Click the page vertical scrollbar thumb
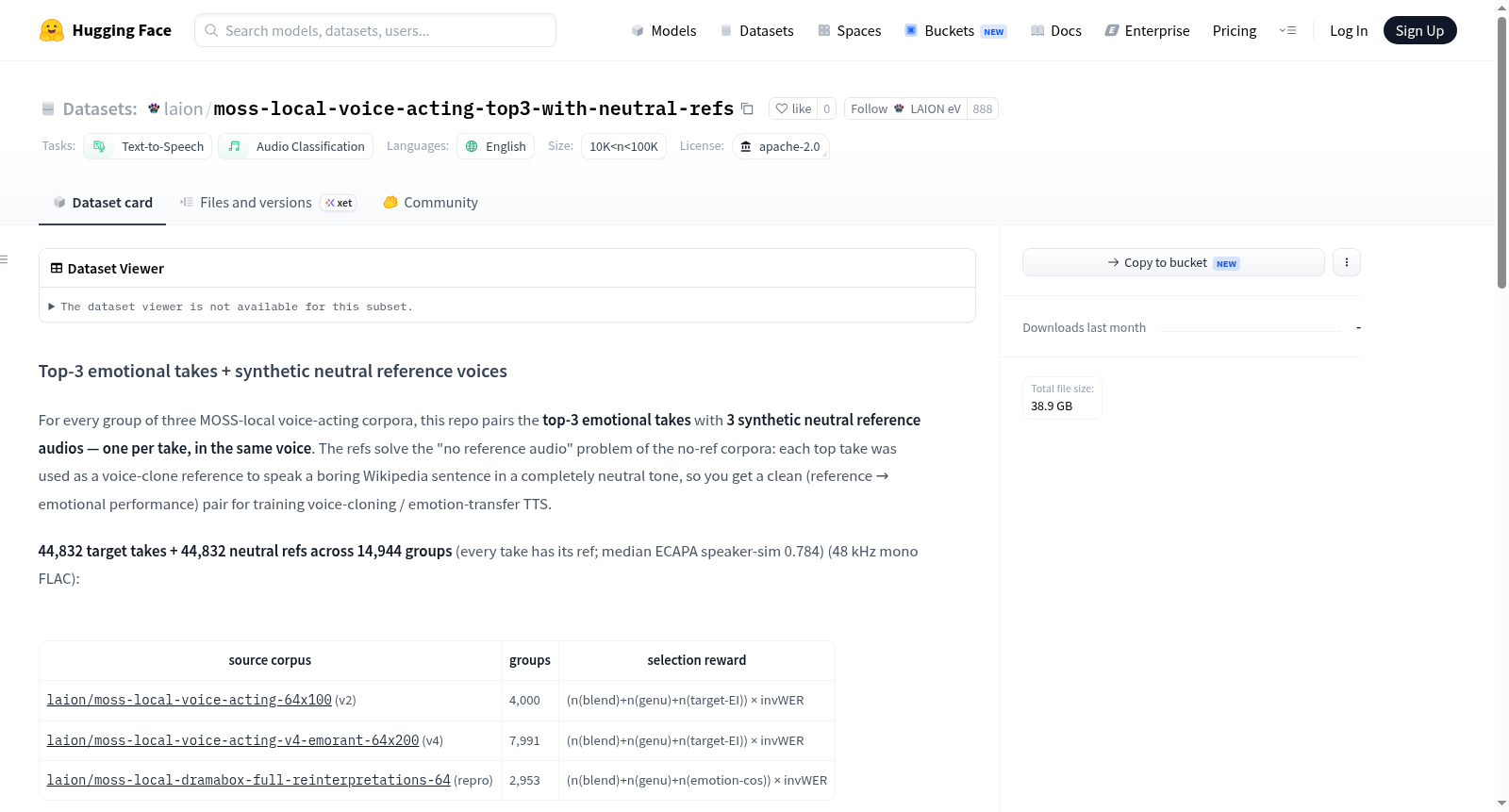The width and height of the screenshot is (1509, 812). click(x=1502, y=153)
